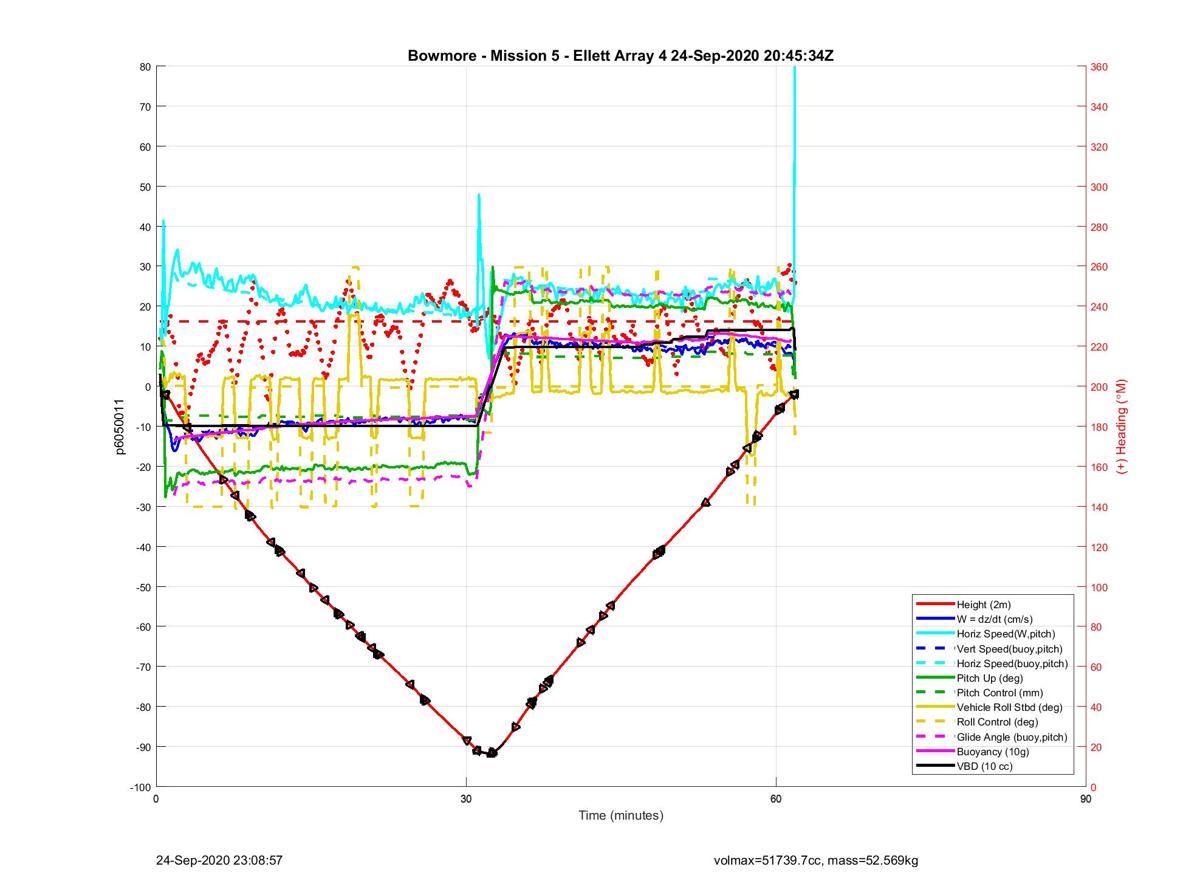Click the right heading axis tick '260'

pos(1101,267)
